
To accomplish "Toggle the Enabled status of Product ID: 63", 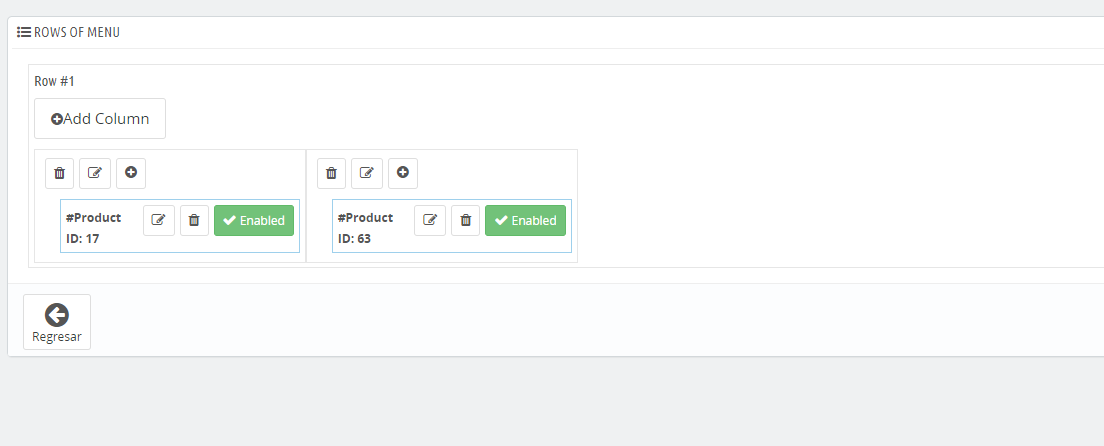I will coord(525,221).
